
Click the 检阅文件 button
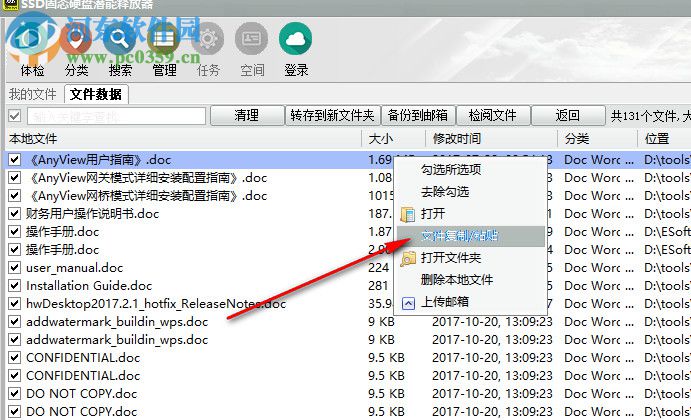click(493, 115)
